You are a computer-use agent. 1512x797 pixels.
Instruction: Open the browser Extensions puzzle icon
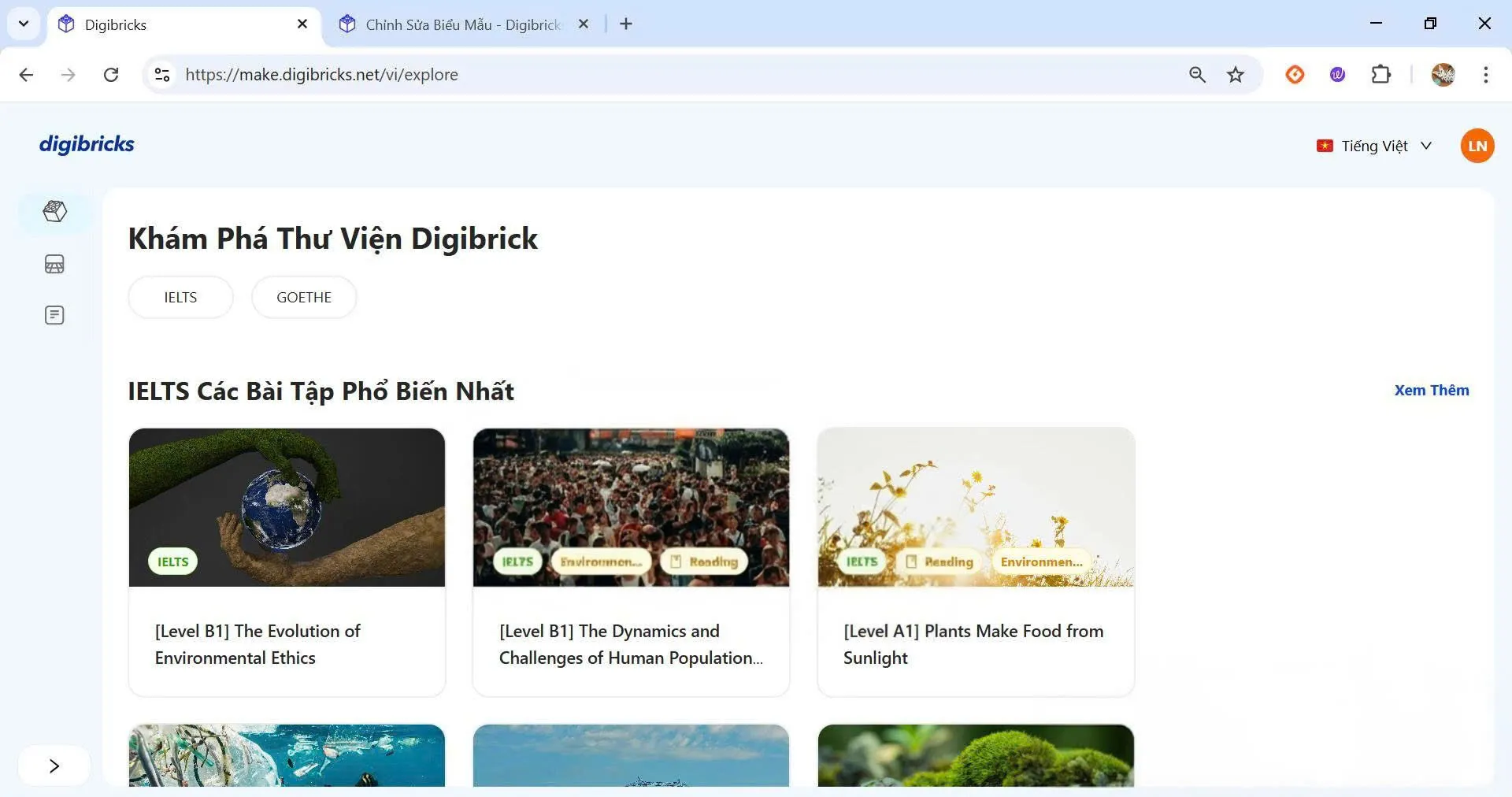tap(1380, 75)
